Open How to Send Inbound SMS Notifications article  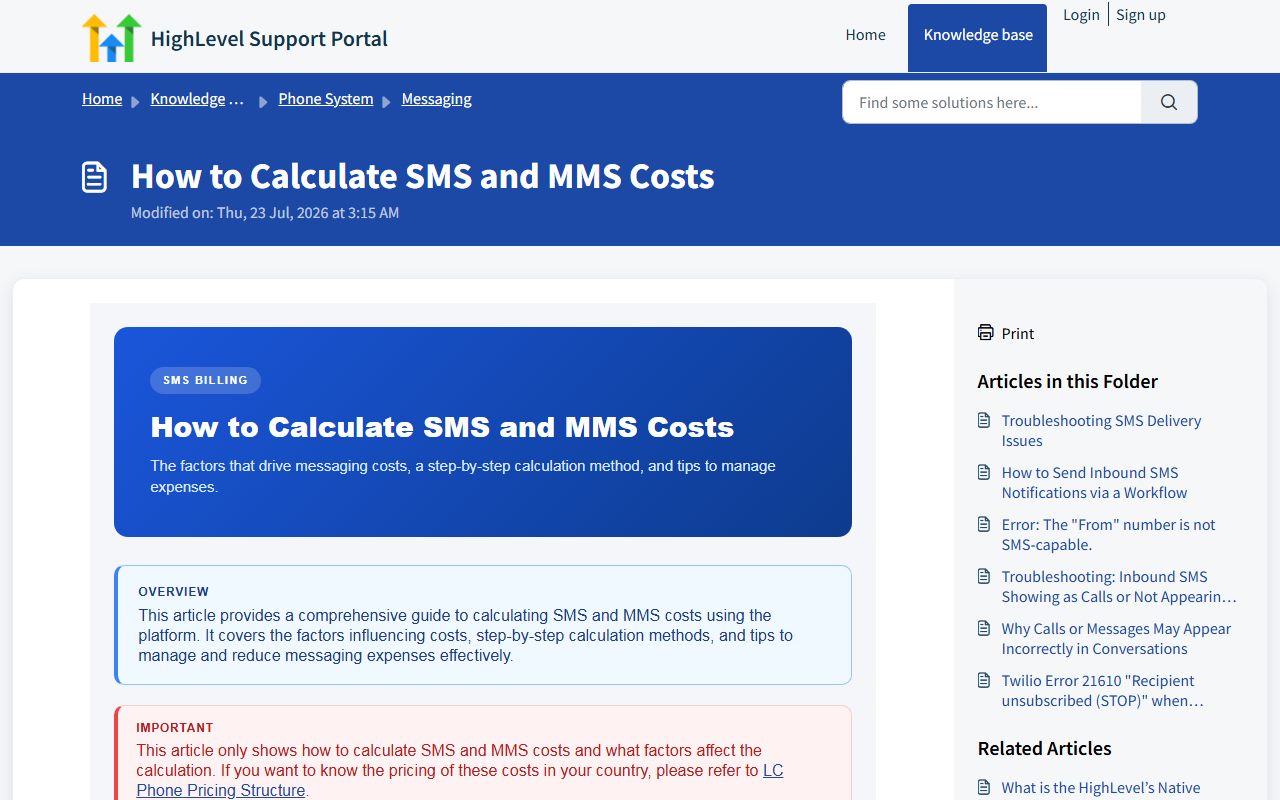click(x=1095, y=483)
